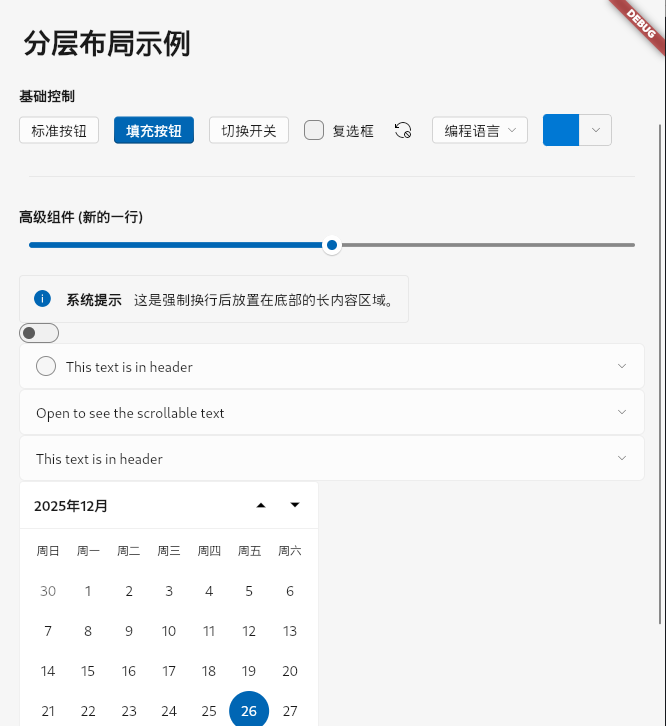Select radio button in first header expander
Image resolution: width=666 pixels, height=726 pixels.
point(46,366)
